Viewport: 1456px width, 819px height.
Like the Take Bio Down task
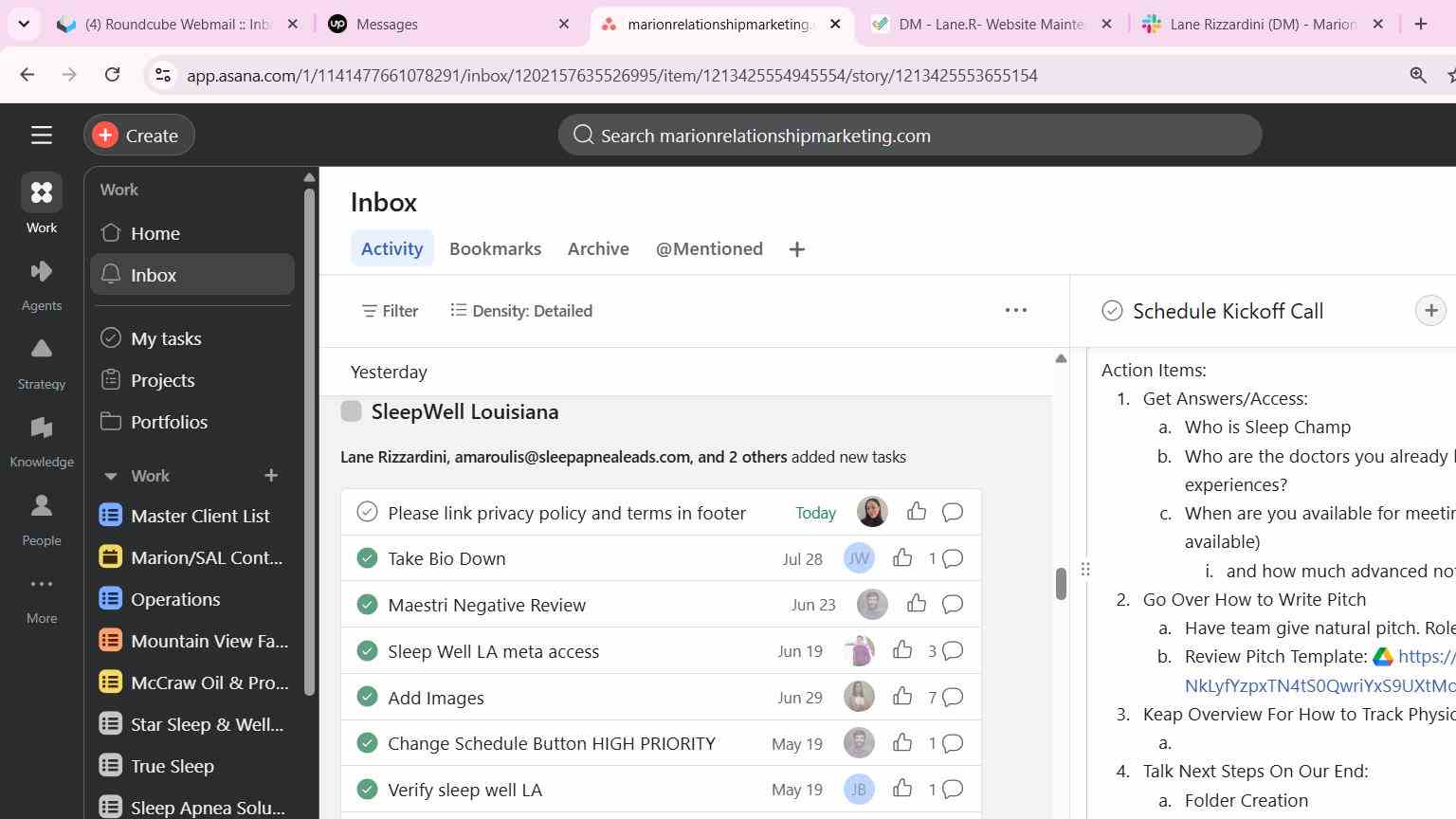(x=902, y=558)
